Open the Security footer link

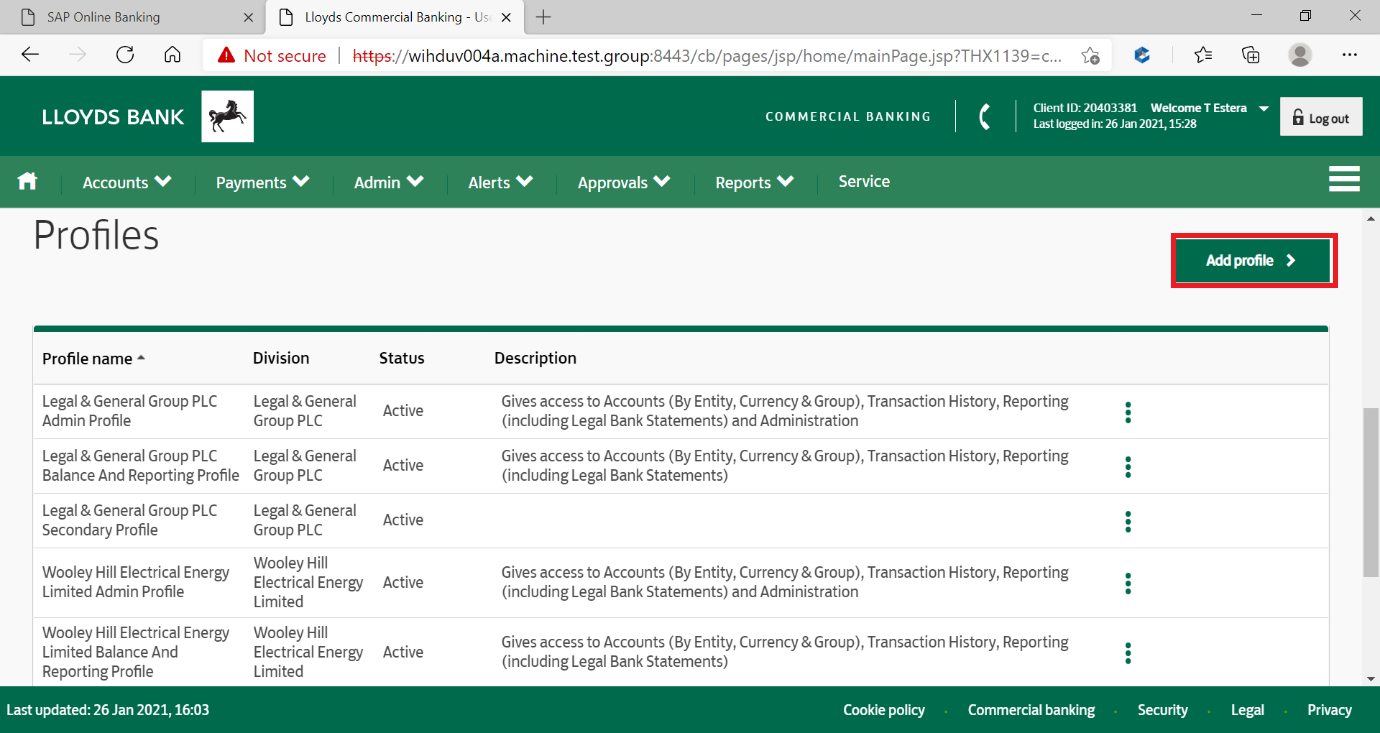(x=1162, y=710)
